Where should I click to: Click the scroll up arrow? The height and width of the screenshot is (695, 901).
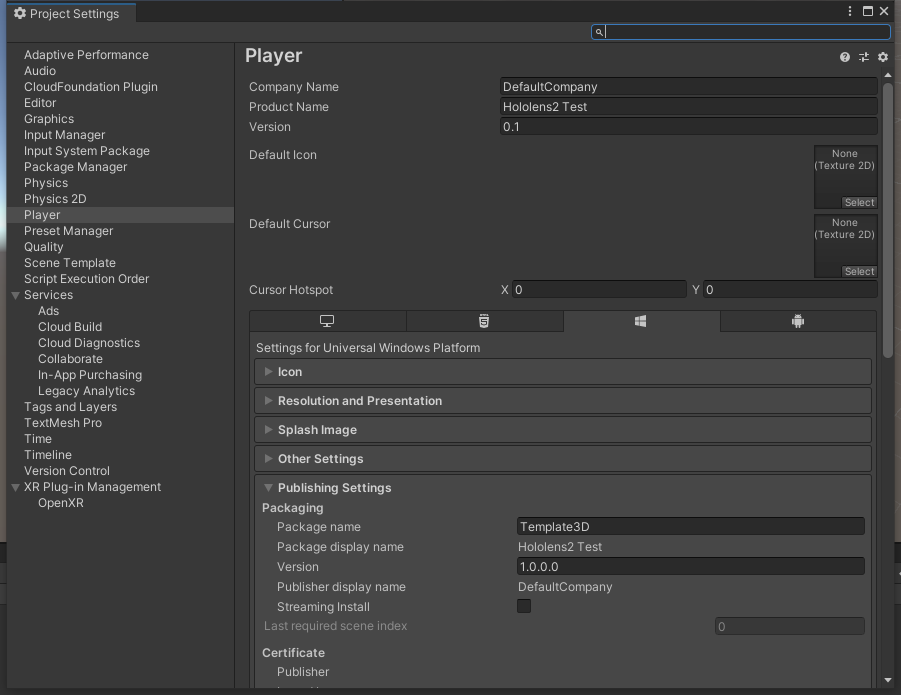coord(888,75)
